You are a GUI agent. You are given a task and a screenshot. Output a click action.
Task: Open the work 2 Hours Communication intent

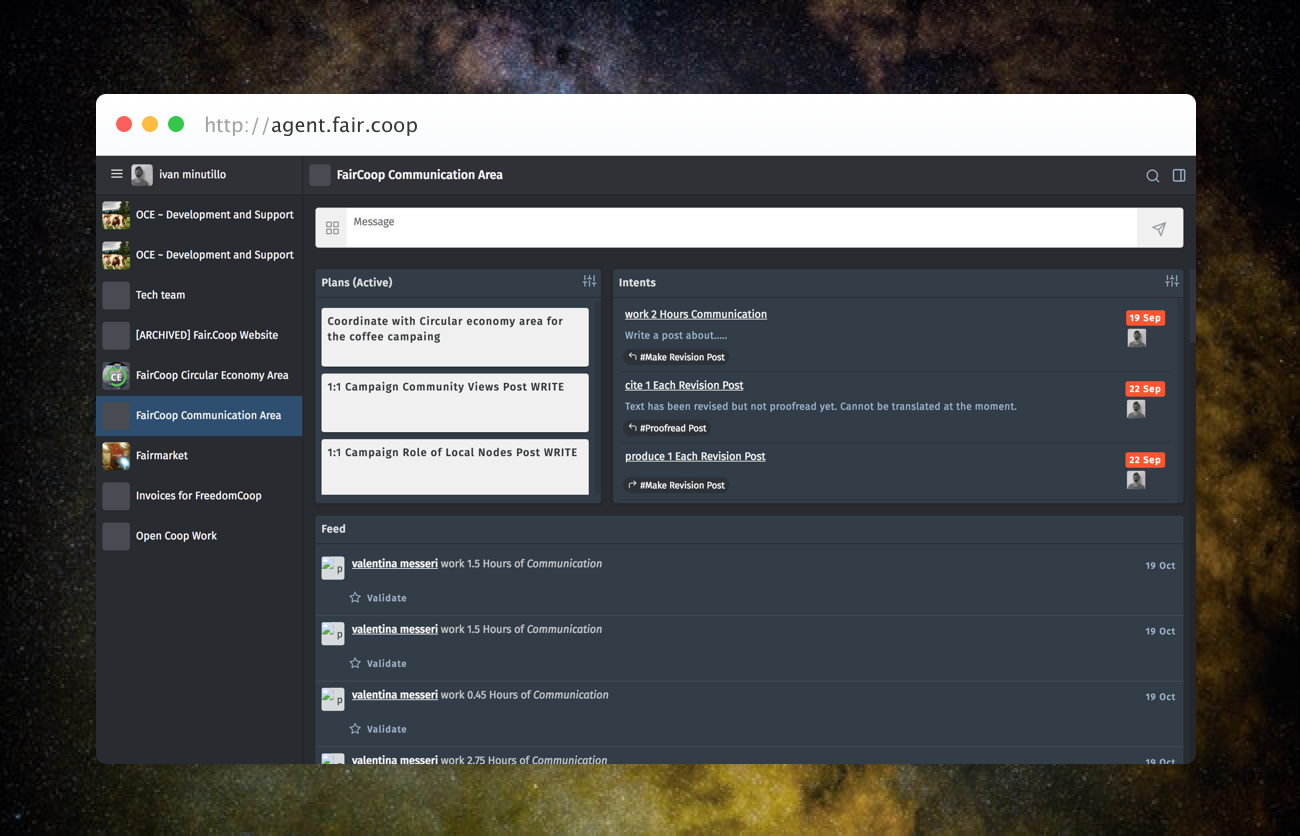(x=695, y=314)
